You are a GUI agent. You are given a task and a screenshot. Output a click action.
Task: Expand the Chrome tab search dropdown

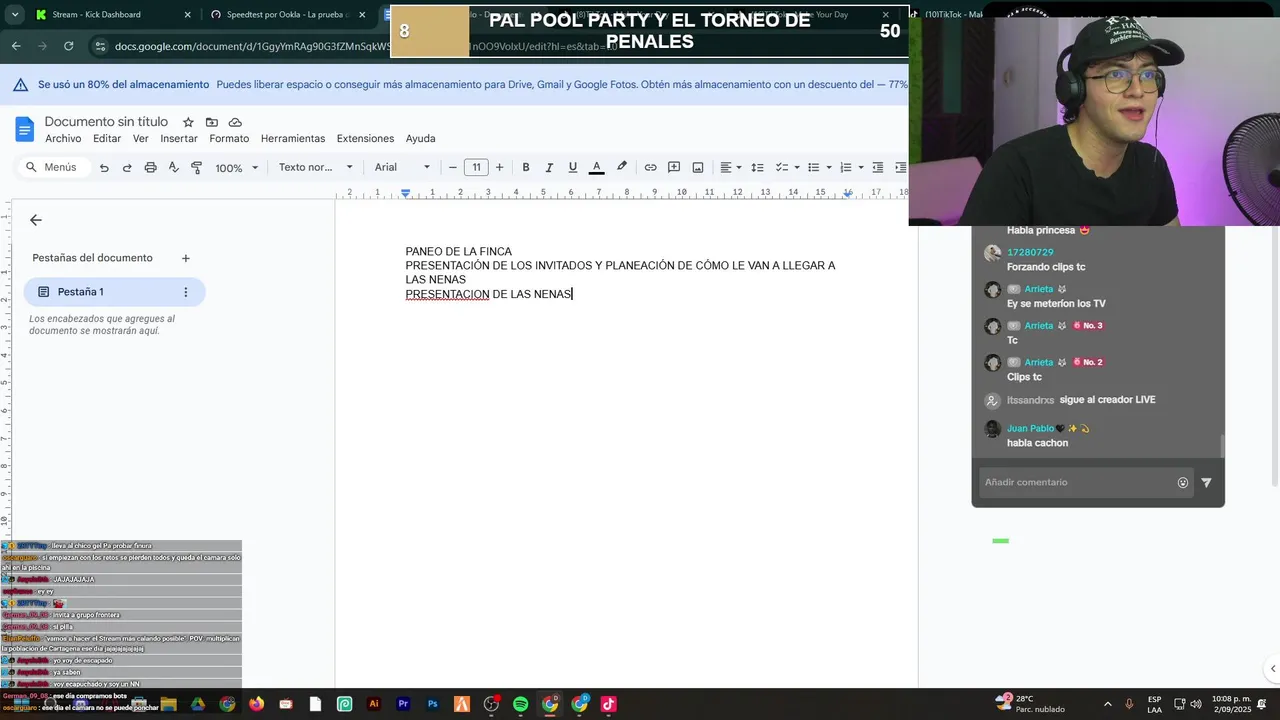14,15
